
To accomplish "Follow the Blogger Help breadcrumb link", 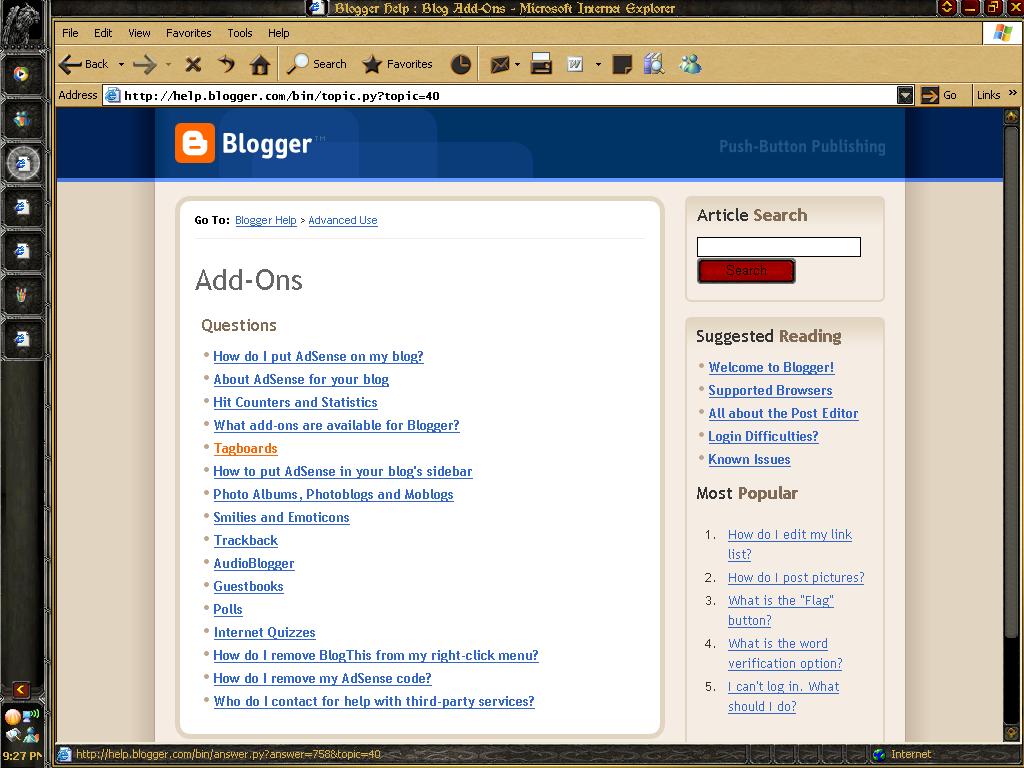I will point(266,220).
